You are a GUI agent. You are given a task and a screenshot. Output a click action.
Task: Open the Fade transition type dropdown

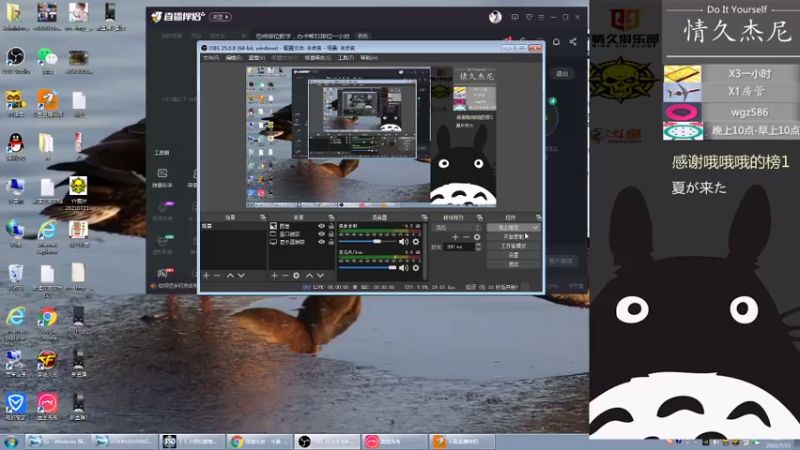click(x=456, y=228)
